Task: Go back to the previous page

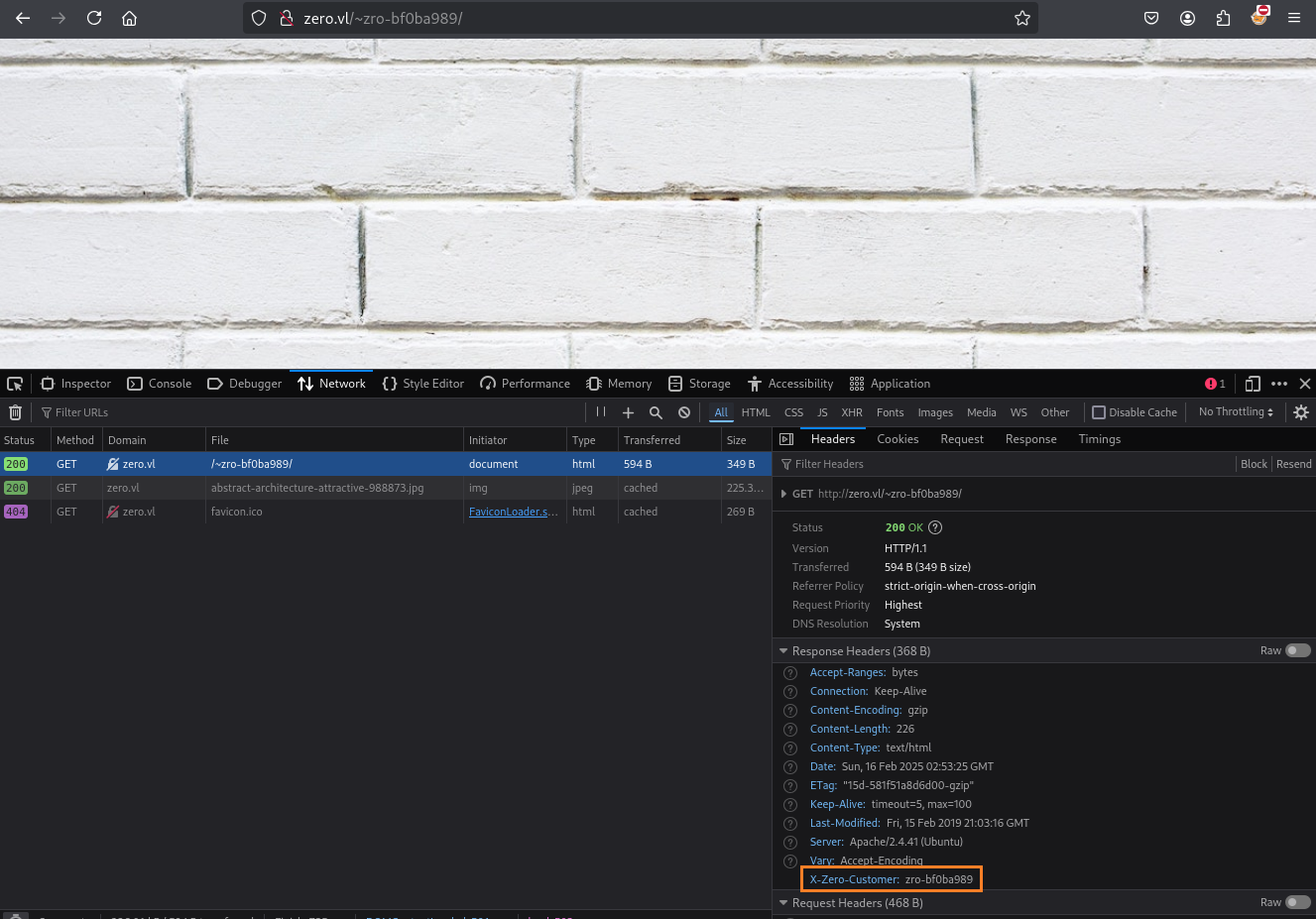Action: (23, 18)
